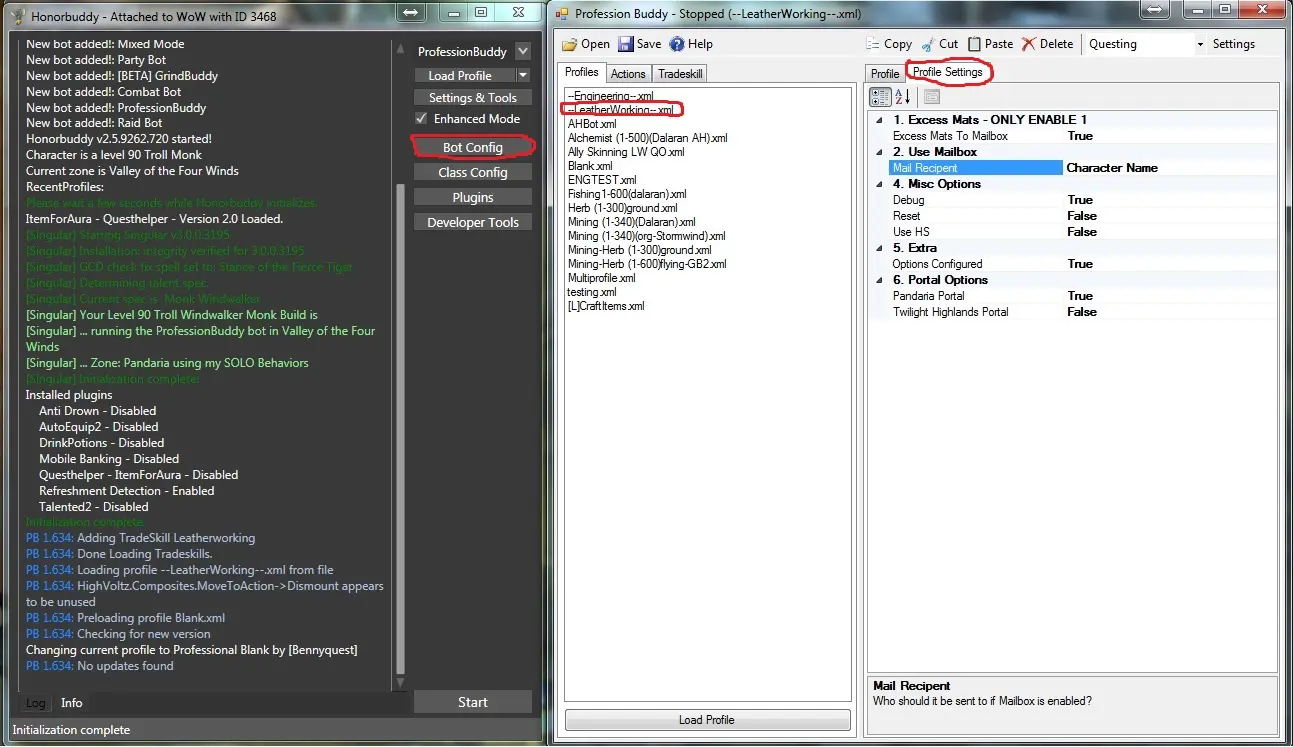This screenshot has width=1293, height=747.
Task: Open the Plugins window
Action: pyautogui.click(x=473, y=197)
